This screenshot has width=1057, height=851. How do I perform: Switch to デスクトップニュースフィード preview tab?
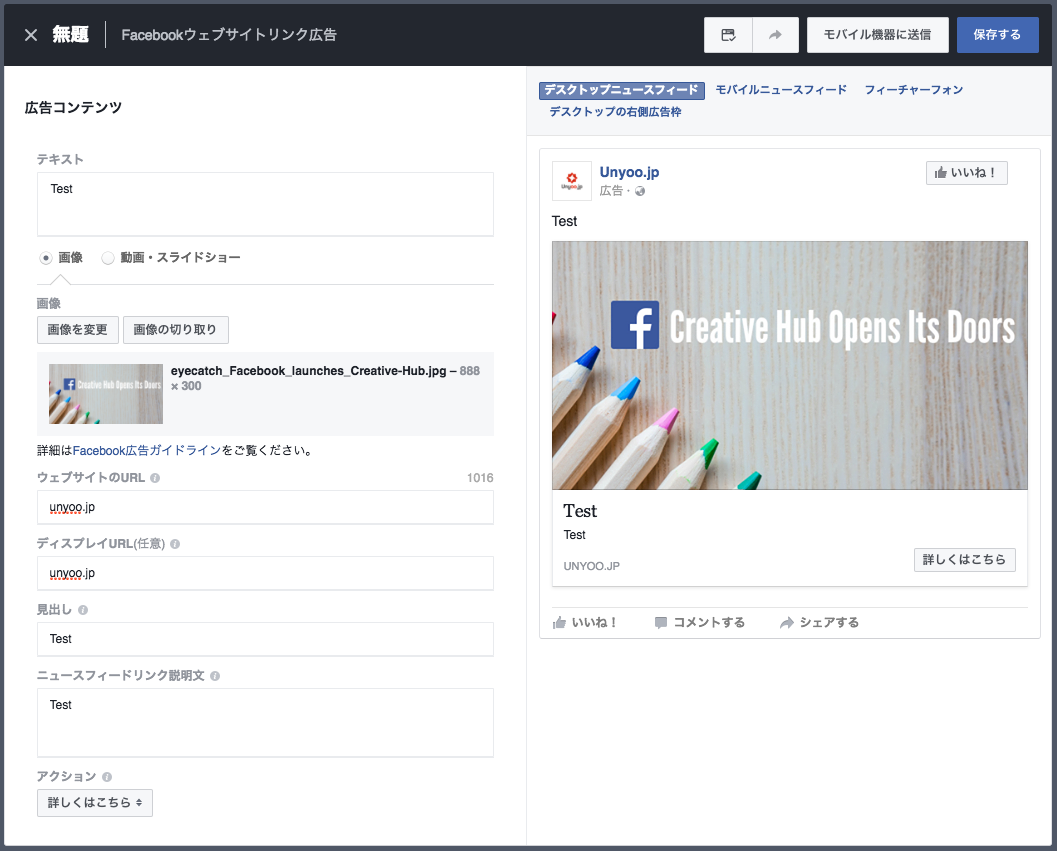(x=622, y=90)
